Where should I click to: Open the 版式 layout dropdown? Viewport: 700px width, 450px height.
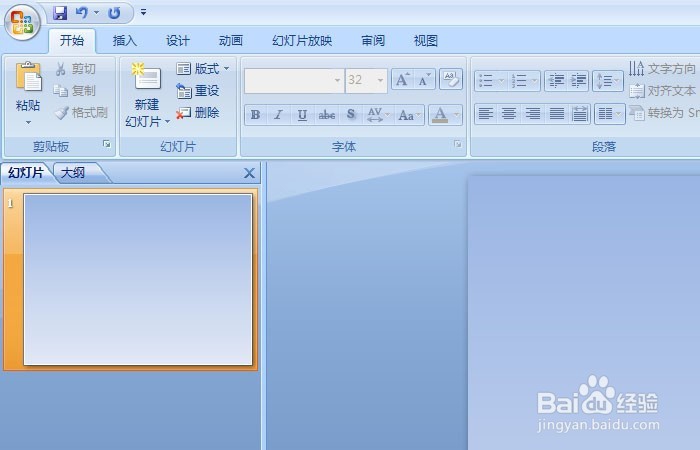[x=203, y=69]
